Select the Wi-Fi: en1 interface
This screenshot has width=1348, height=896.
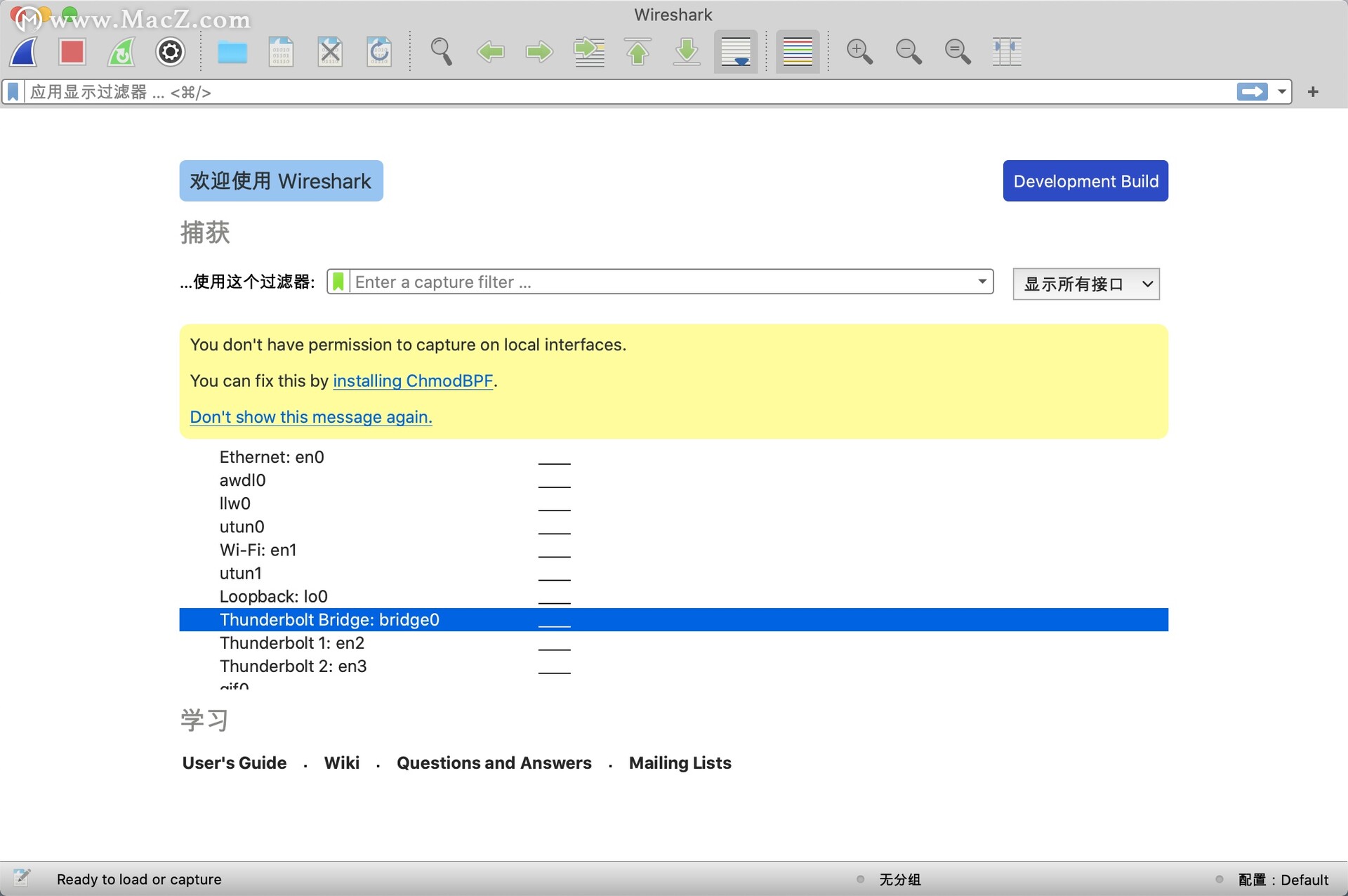(x=674, y=550)
